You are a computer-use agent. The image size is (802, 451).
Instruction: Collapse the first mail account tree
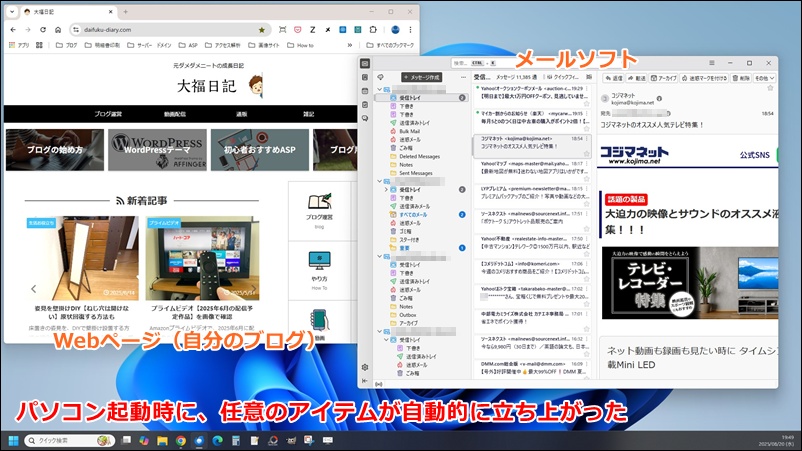[x=380, y=89]
